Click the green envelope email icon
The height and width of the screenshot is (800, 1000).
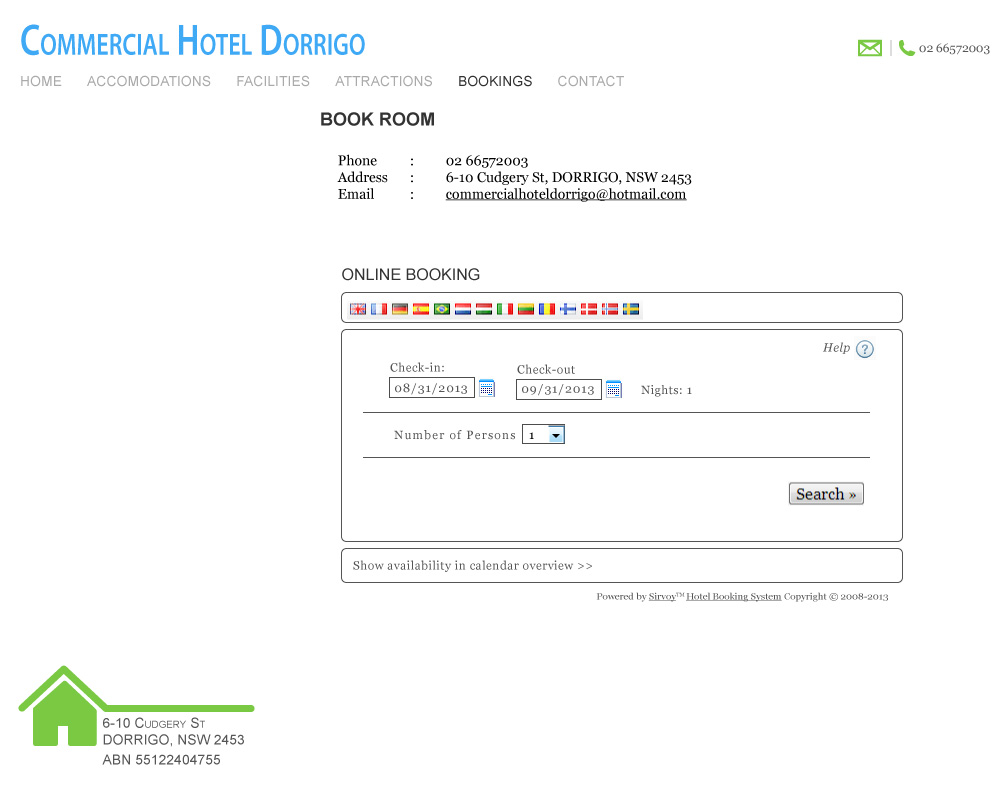click(870, 48)
